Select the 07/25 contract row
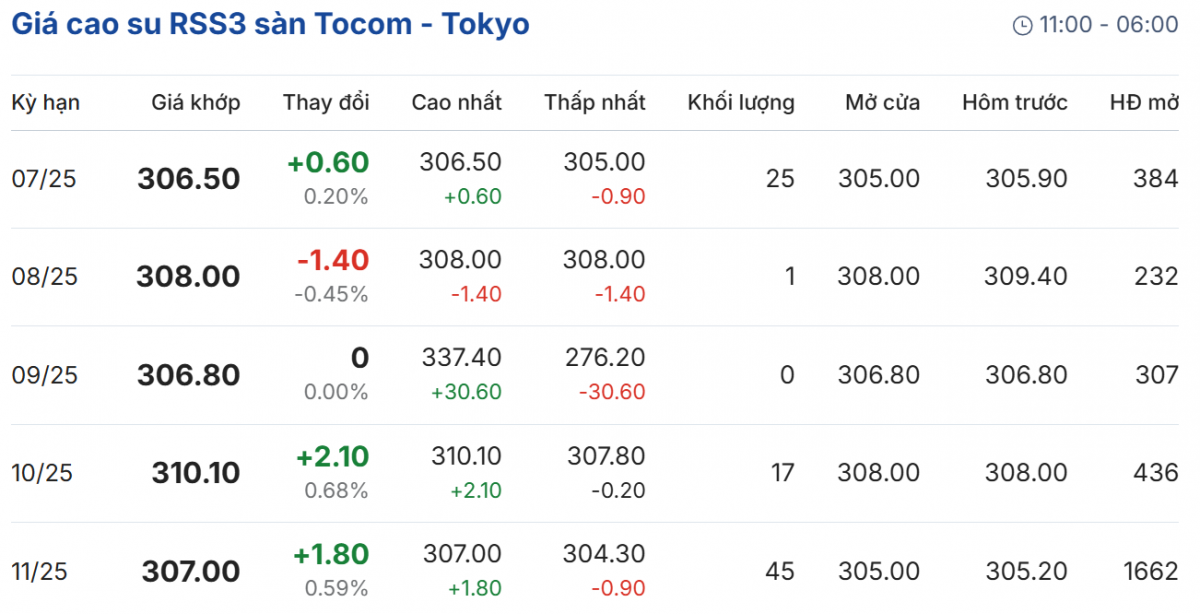Viewport: 1200px width, 614px height. click(x=44, y=179)
